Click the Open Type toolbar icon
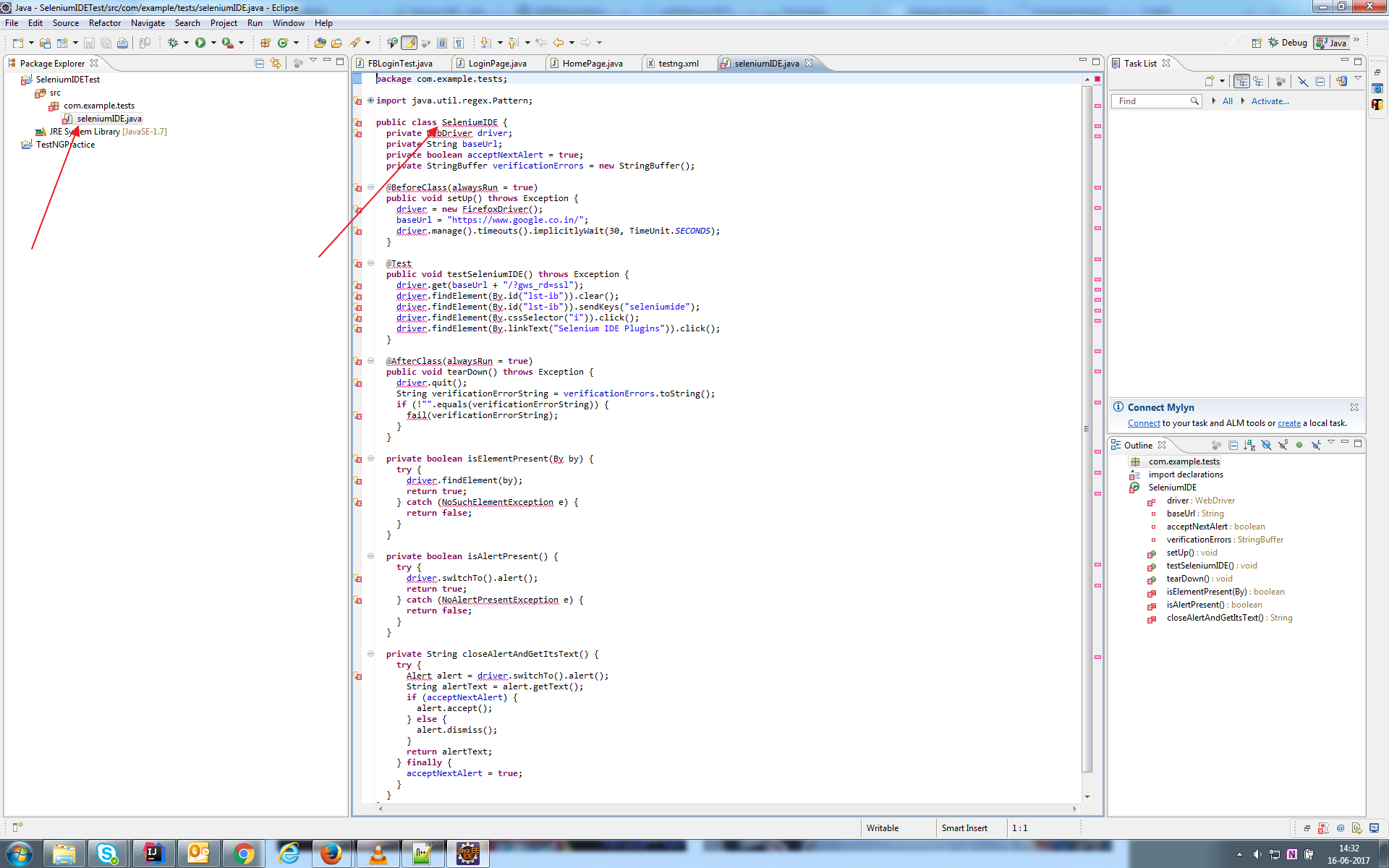This screenshot has width=1389, height=868. pos(320,43)
